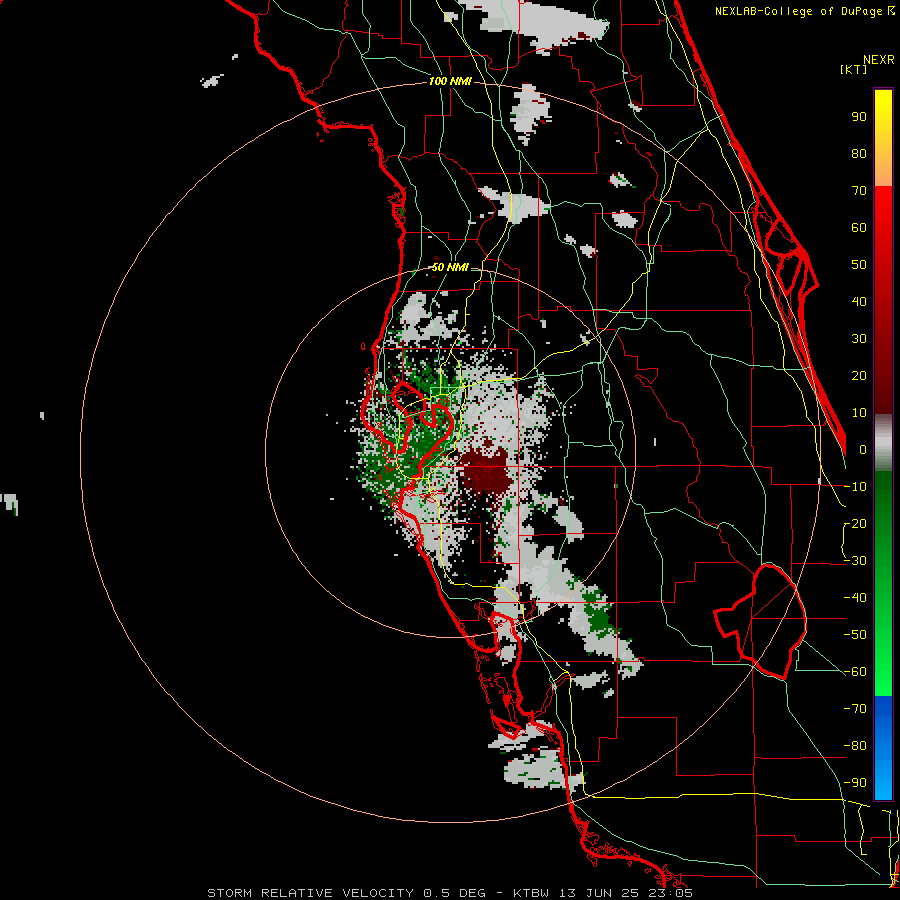Click the -10 value on the velocity scale
This screenshot has height=900, width=900.
pyautogui.click(x=856, y=487)
